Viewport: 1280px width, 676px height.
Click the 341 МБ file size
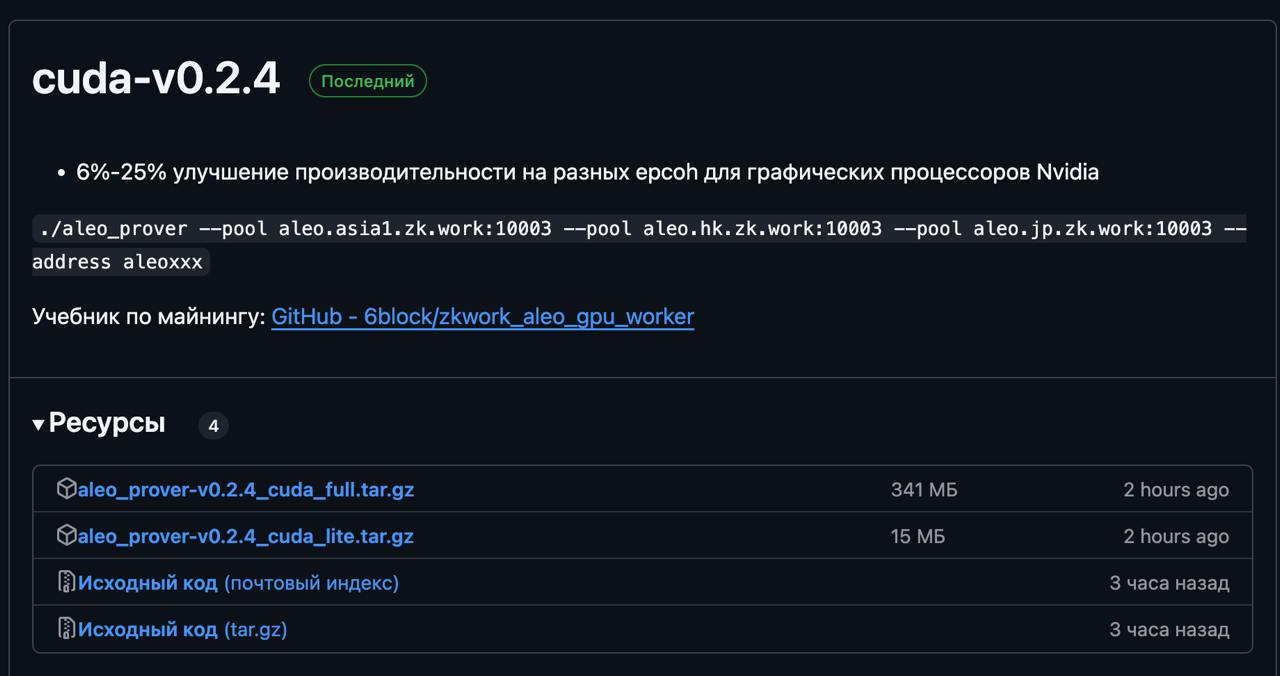[923, 490]
